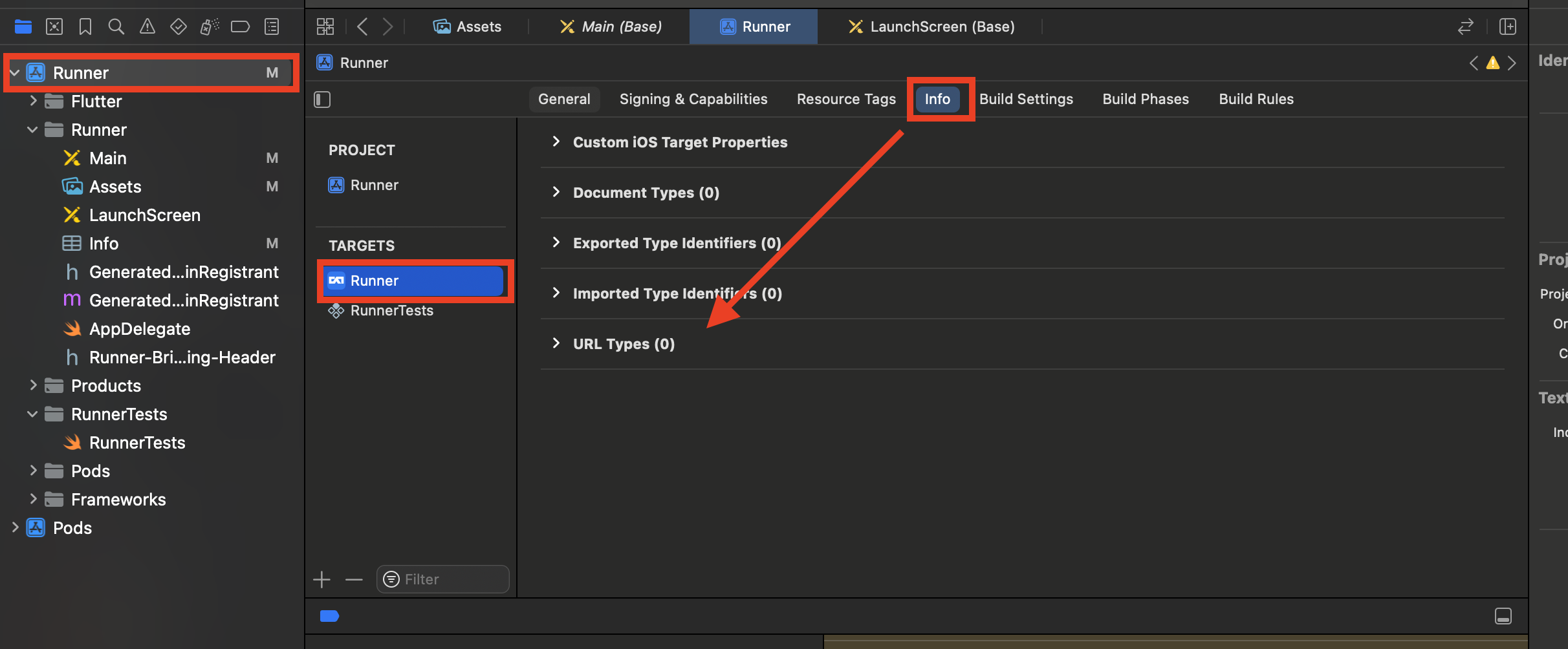Screen dimensions: 1568x649
Task: Go back in editor history
Action: (x=362, y=27)
